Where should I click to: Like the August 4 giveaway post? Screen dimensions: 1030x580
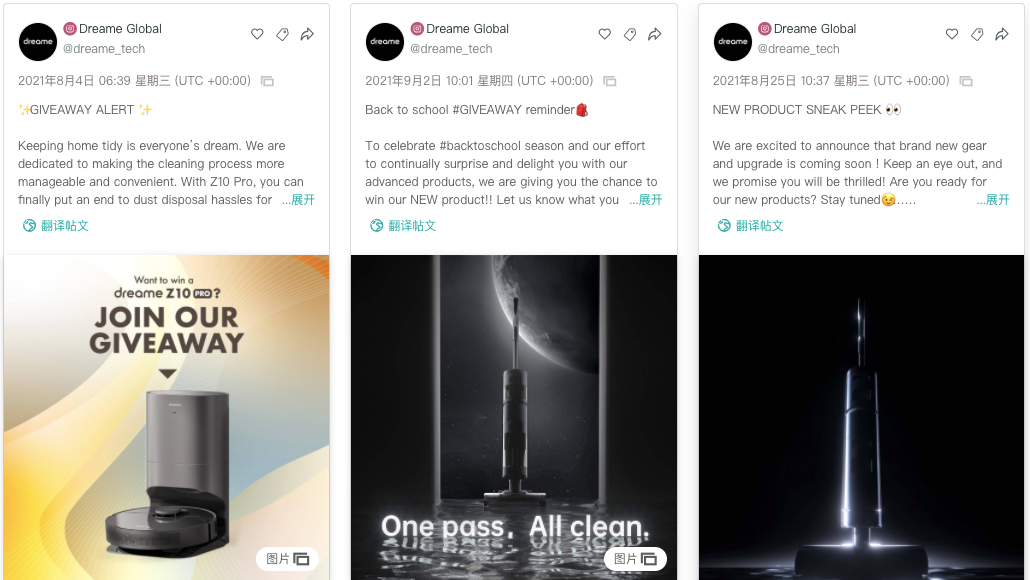[257, 34]
